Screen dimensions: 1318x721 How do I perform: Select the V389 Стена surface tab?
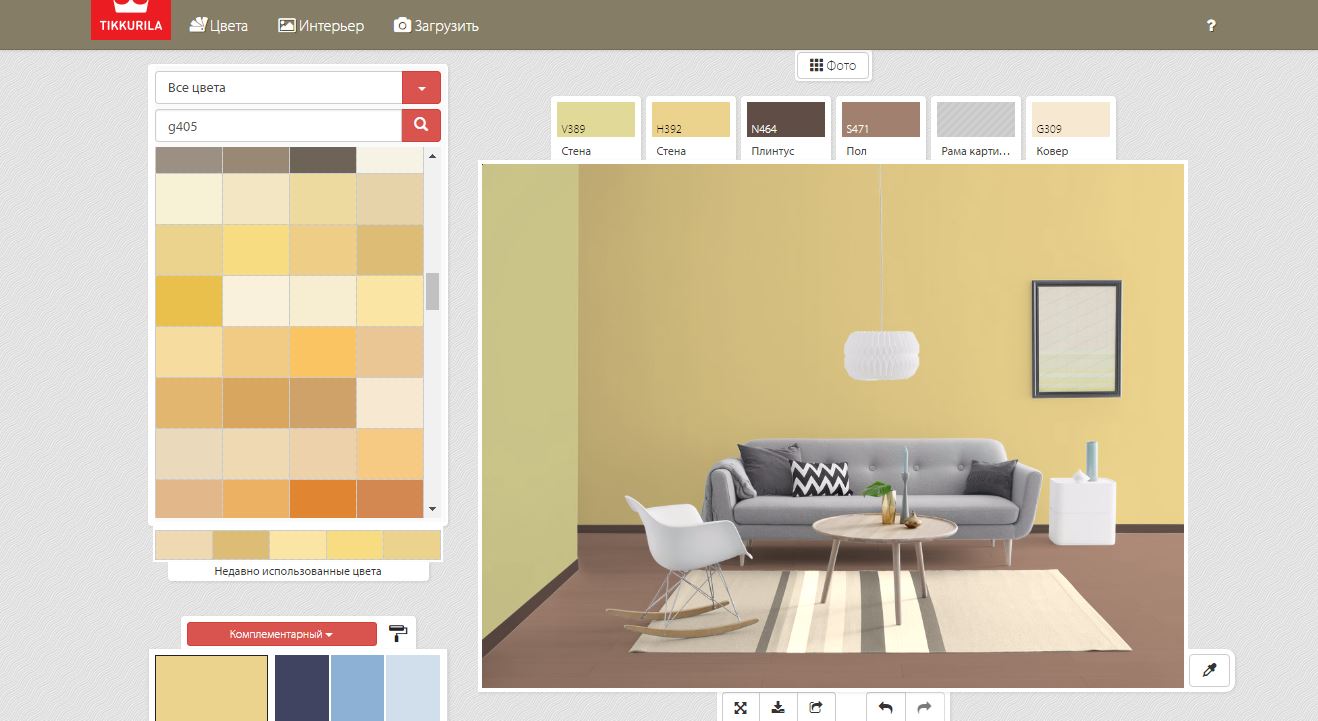pos(596,129)
